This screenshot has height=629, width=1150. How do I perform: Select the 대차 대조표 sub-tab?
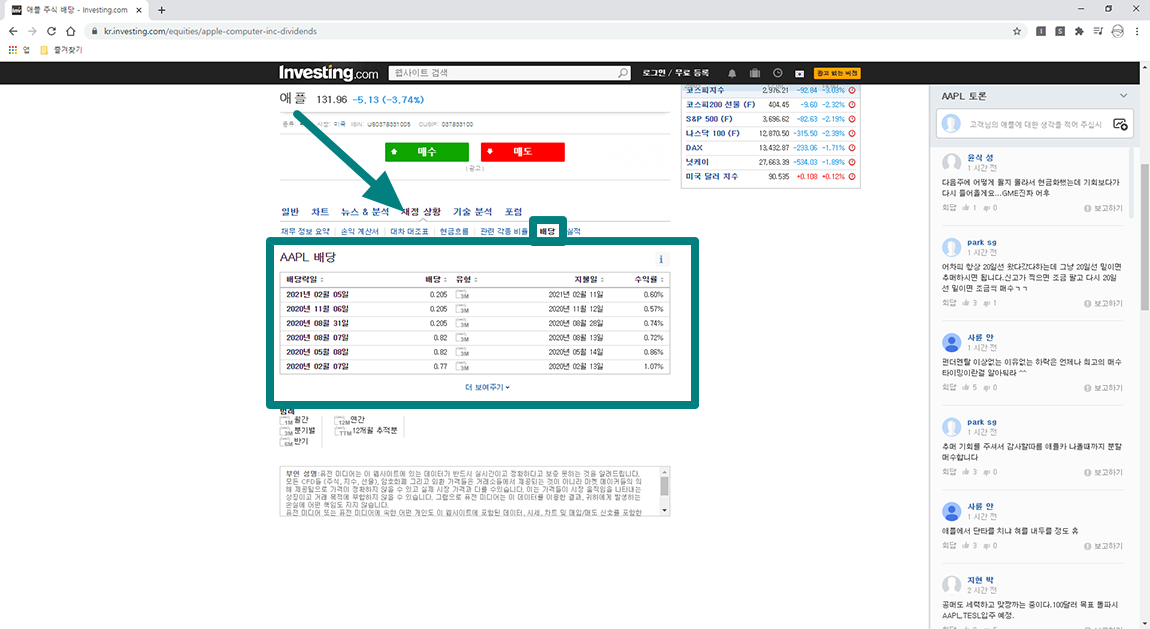point(409,232)
